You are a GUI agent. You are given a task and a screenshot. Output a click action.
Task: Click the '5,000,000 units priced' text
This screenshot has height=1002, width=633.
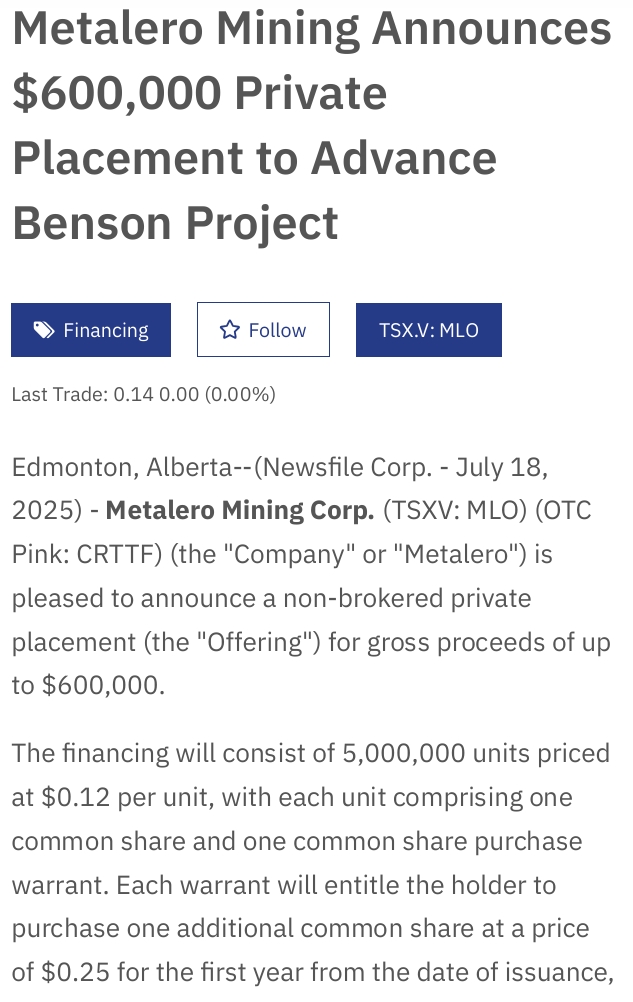(477, 753)
